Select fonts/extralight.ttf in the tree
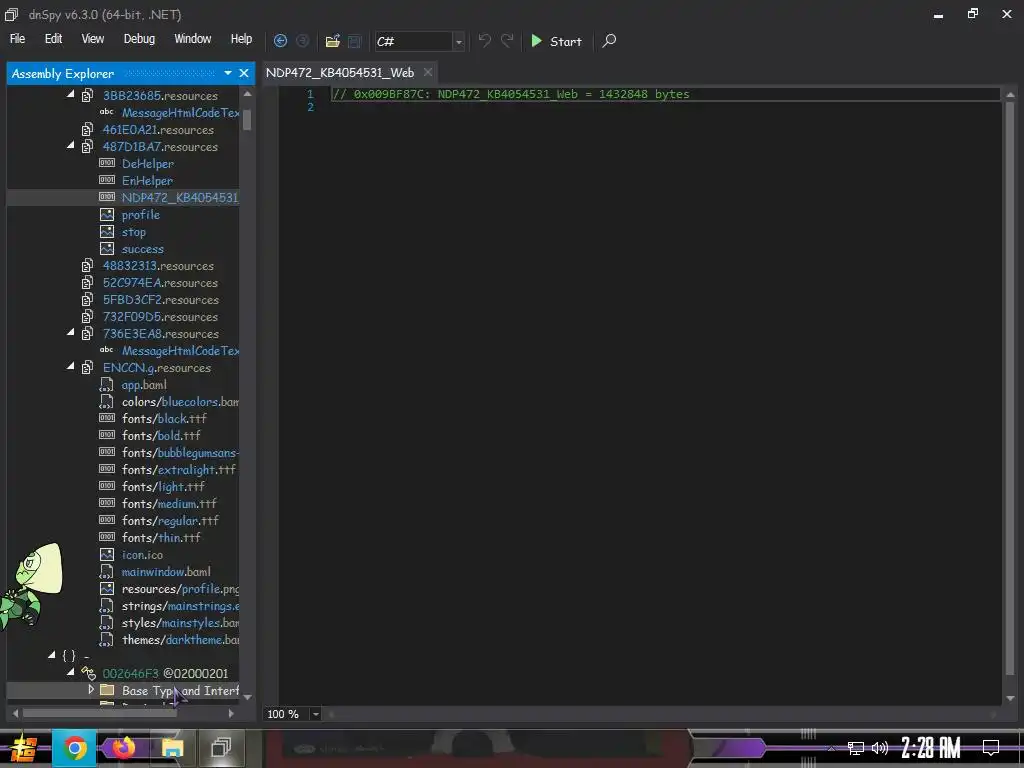Screen dimensions: 1024x768 coord(178,470)
